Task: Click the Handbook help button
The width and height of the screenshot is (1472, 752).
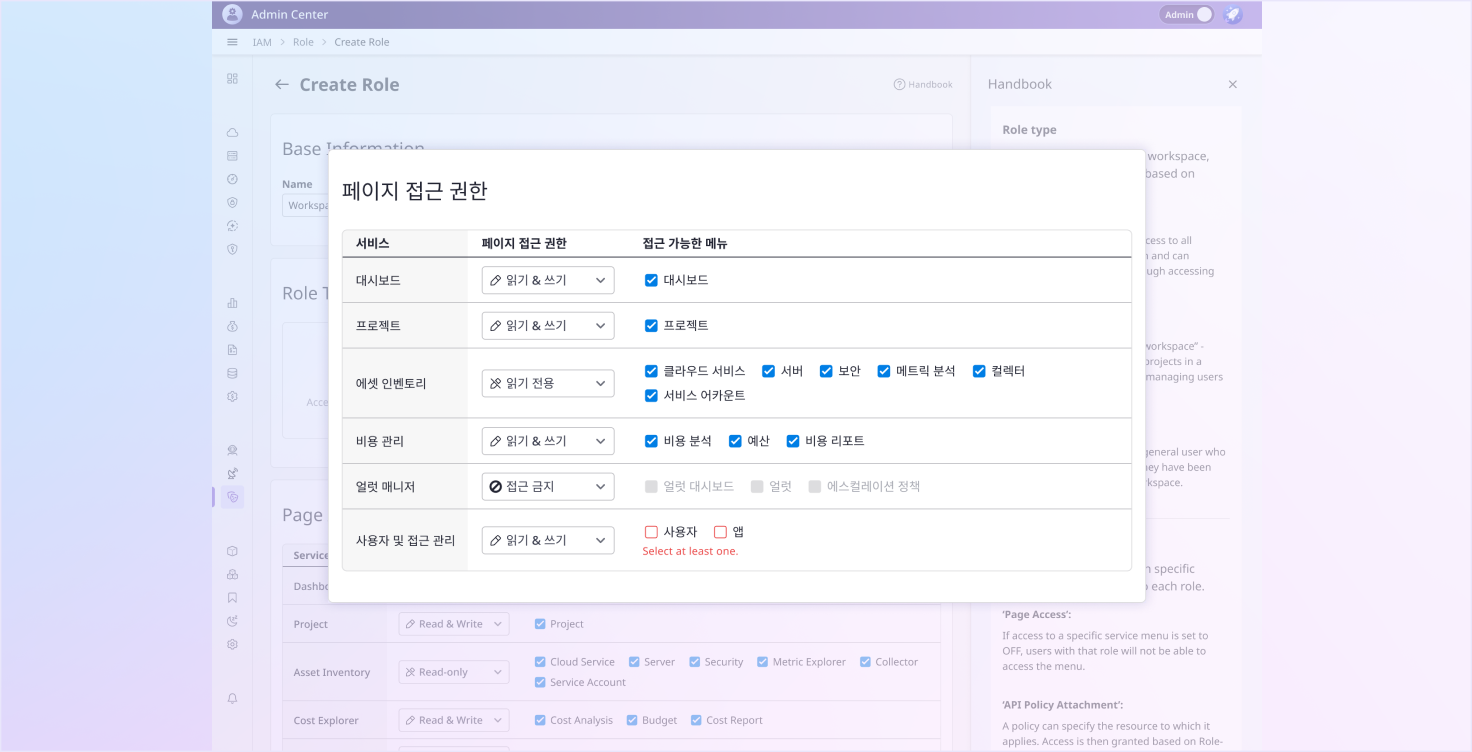Action: [922, 85]
